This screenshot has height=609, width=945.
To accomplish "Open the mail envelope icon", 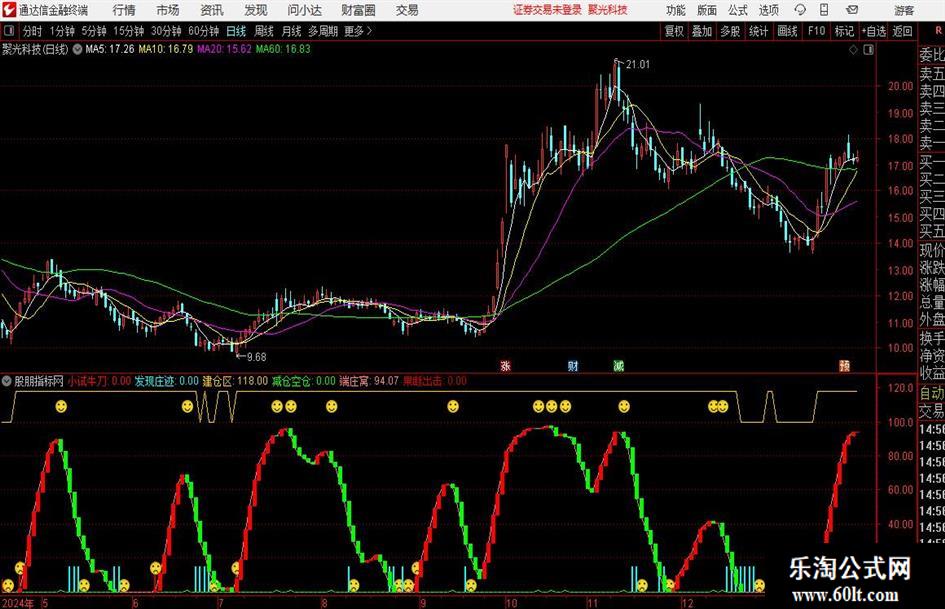I will click(x=852, y=10).
